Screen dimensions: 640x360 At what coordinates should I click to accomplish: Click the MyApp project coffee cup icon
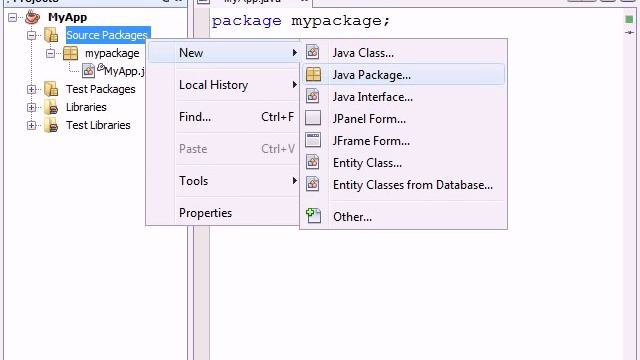tap(33, 17)
